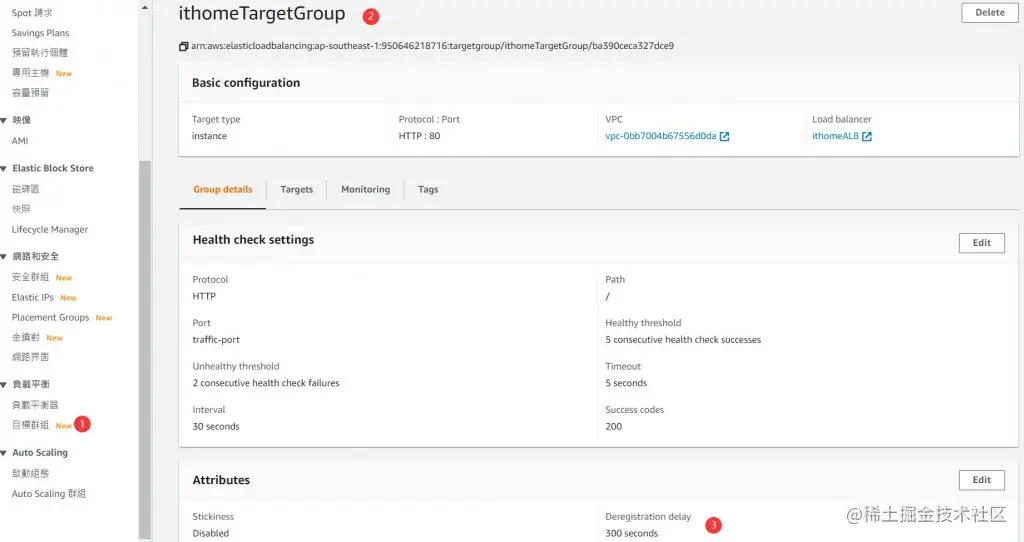The height and width of the screenshot is (542, 1024).
Task: Open 快照 under Elastic Block Store
Action: [x=21, y=209]
